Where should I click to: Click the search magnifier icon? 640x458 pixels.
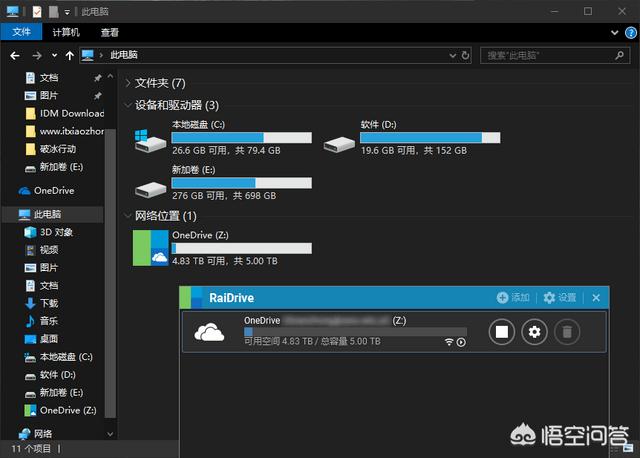(619, 55)
